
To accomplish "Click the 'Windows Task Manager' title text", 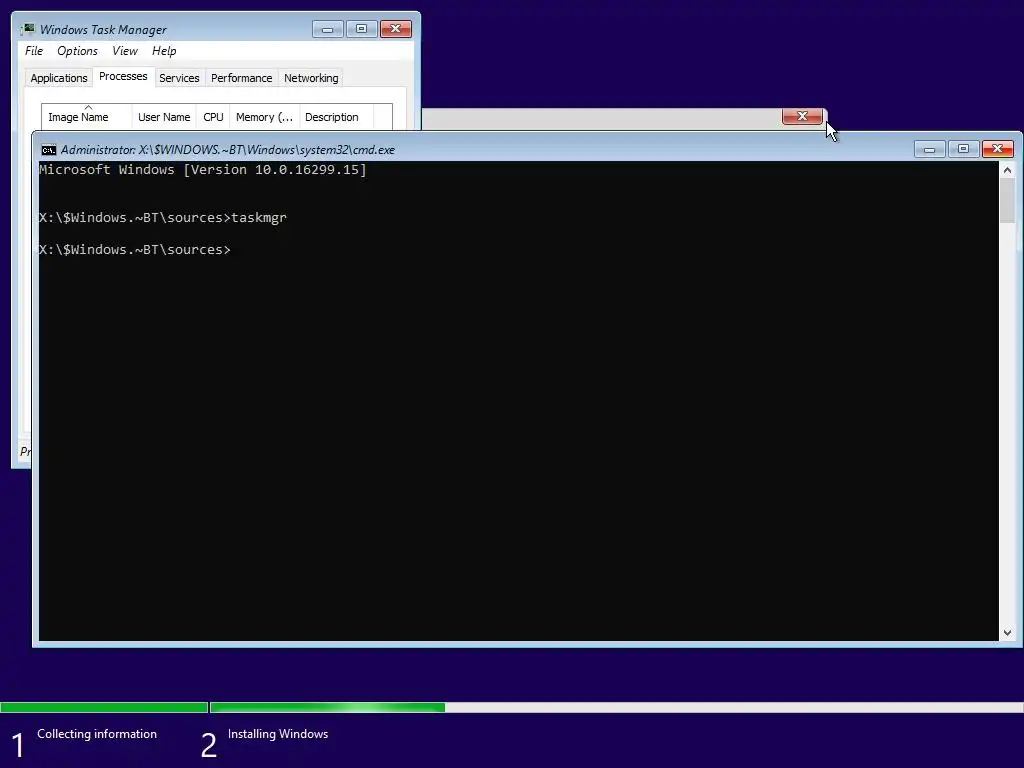I will coord(103,29).
